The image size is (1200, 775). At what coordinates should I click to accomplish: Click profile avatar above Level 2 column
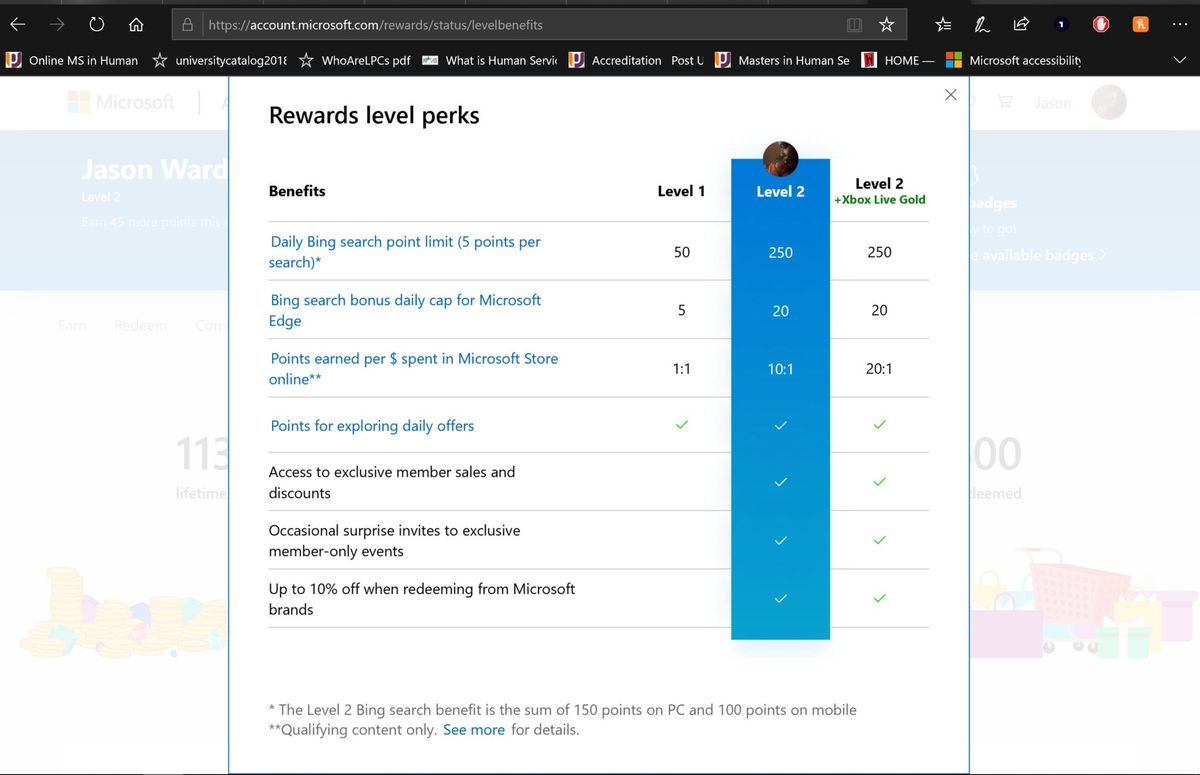780,158
